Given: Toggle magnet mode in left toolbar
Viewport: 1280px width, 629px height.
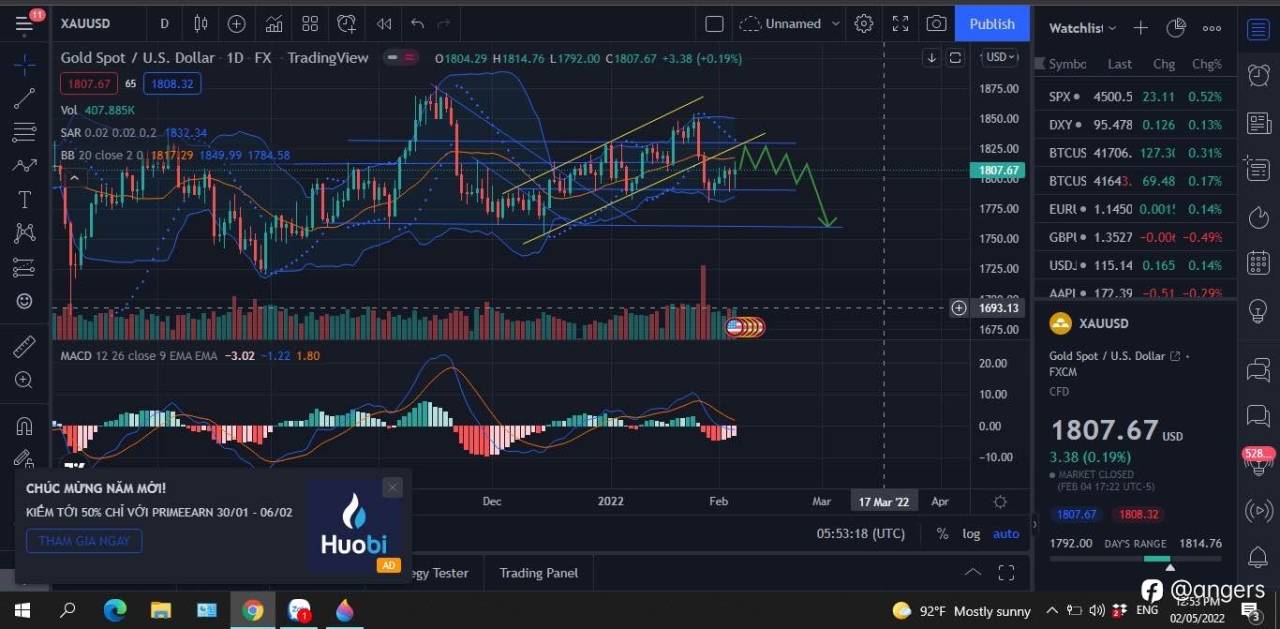Looking at the screenshot, I should click(24, 425).
